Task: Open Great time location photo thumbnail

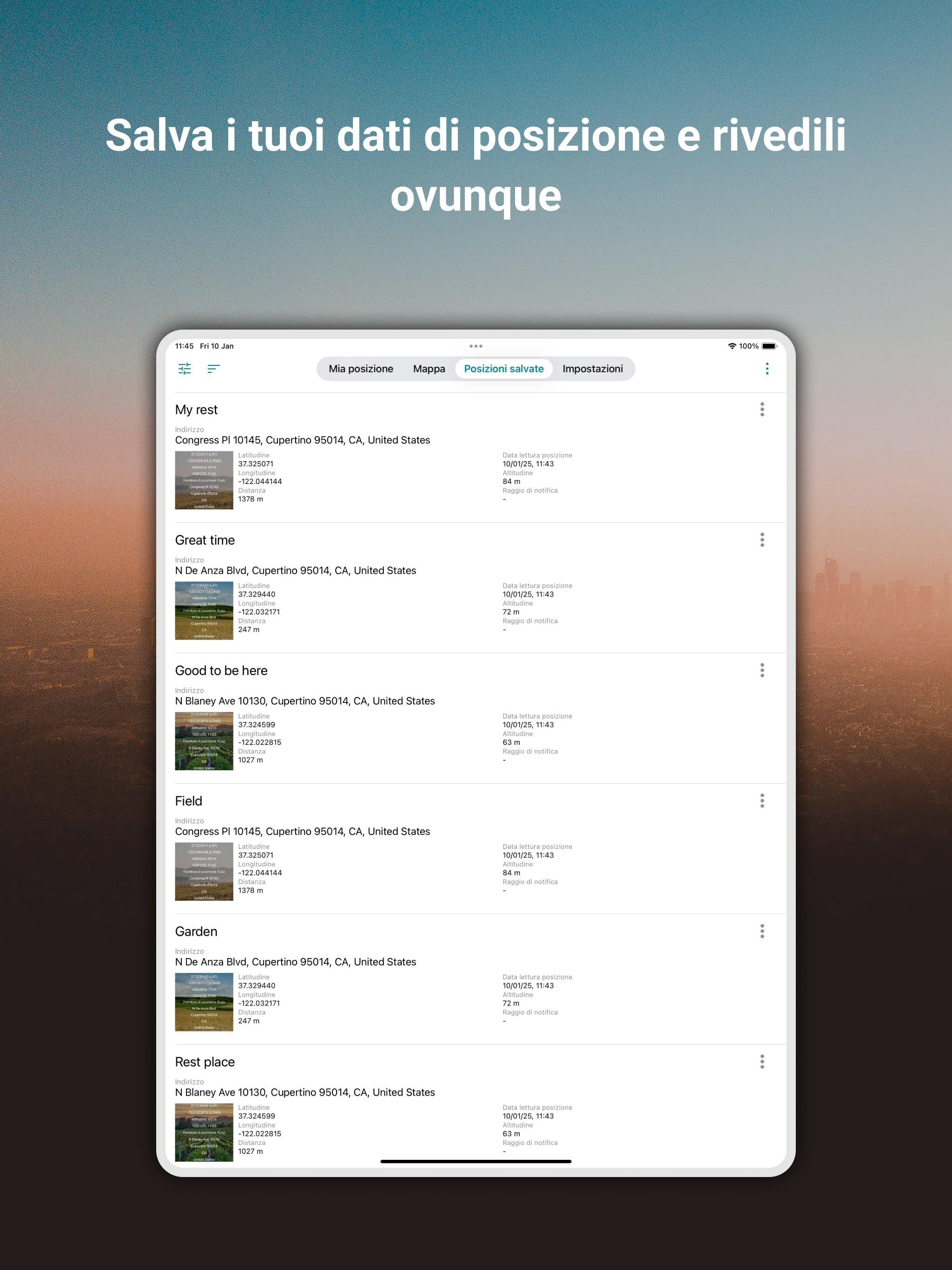Action: click(204, 610)
